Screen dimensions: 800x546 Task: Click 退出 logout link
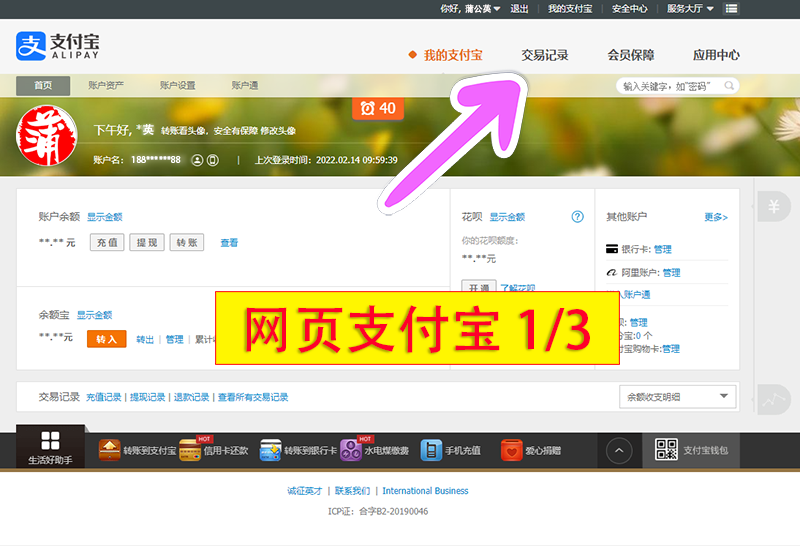519,9
